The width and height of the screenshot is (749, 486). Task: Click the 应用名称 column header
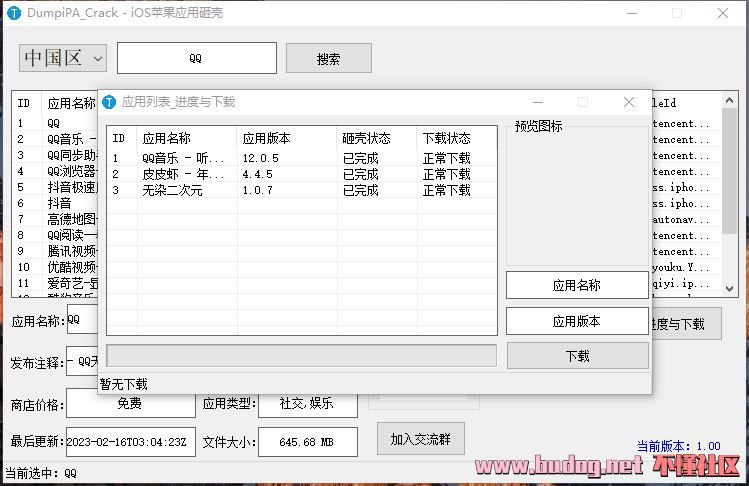pos(185,138)
